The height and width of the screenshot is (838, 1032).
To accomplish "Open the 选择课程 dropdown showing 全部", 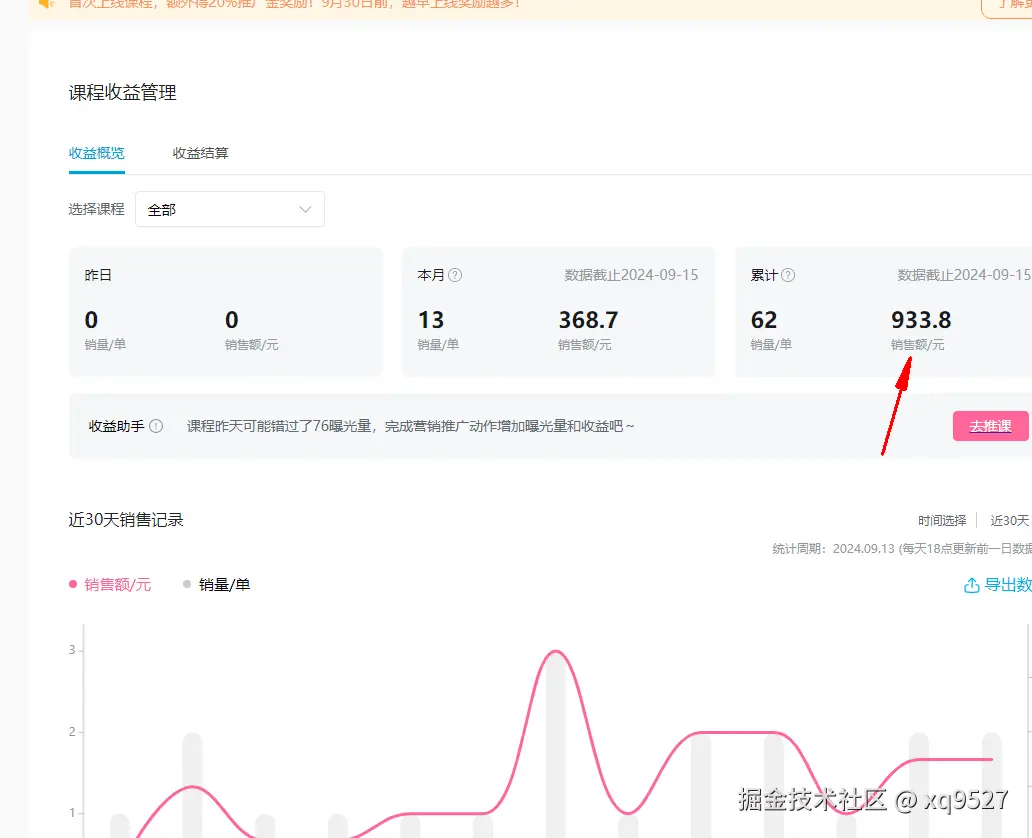I will (x=230, y=209).
